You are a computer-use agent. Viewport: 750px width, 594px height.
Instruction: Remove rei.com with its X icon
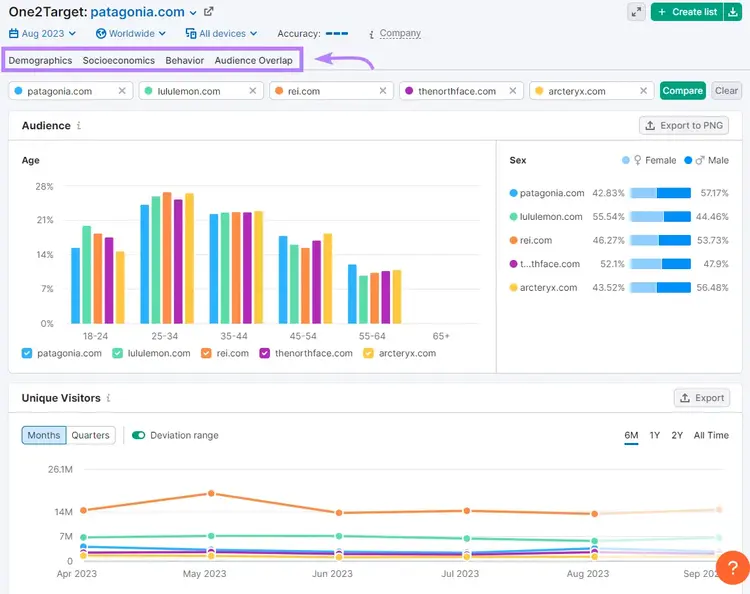tap(383, 91)
